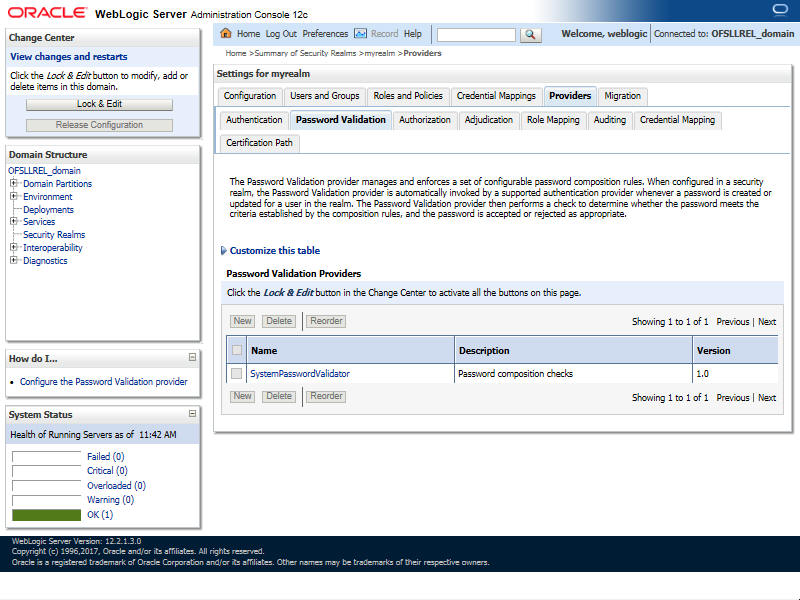This screenshot has height=600, width=800.
Task: Click top New button
Action: pos(242,321)
